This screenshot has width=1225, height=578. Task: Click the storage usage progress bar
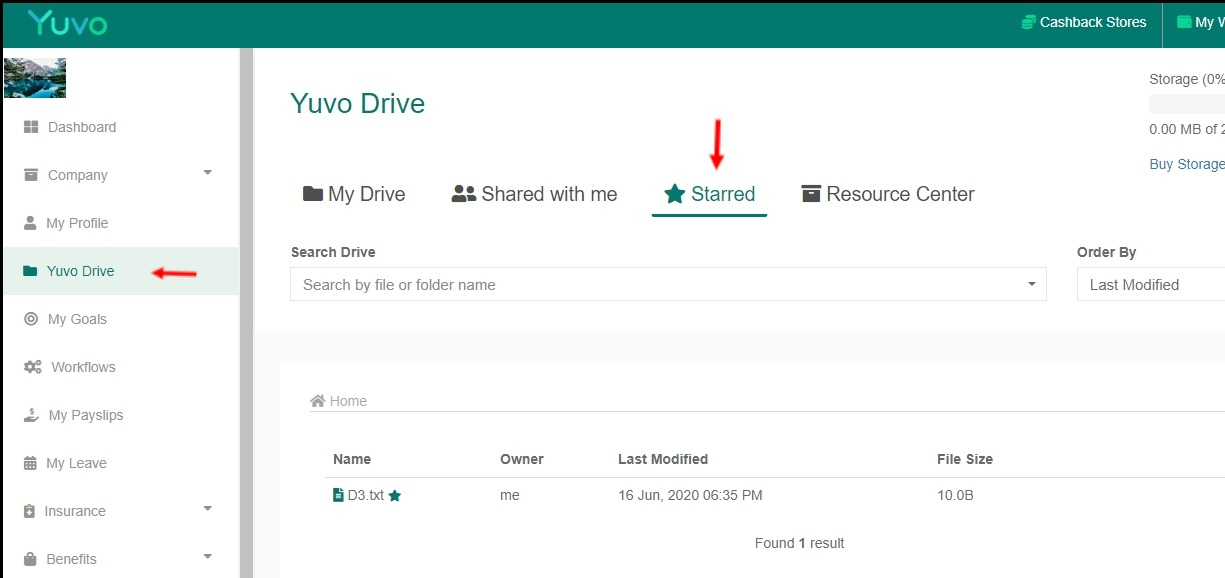point(1187,104)
